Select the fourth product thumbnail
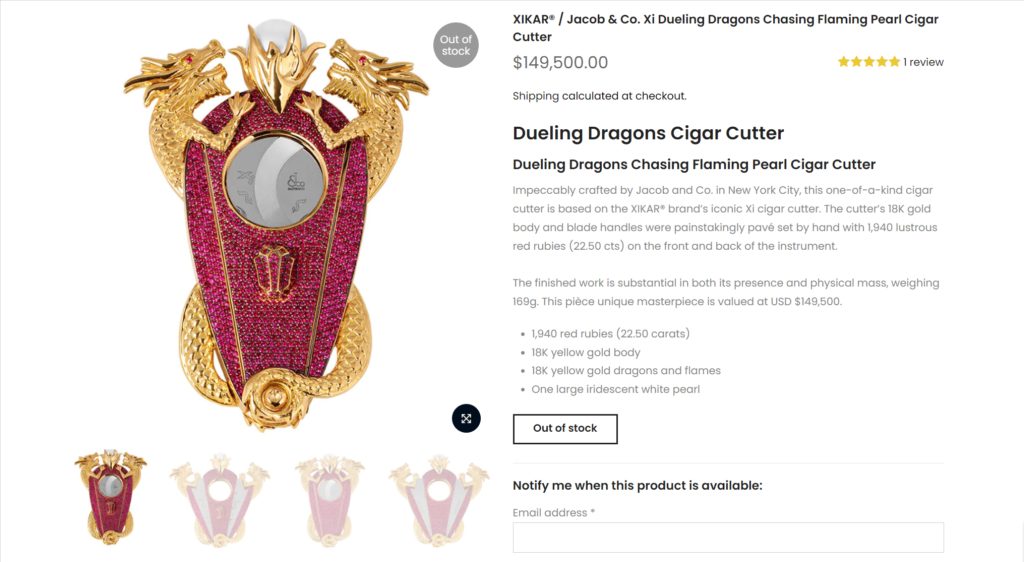The height and width of the screenshot is (562, 1024). [439, 500]
